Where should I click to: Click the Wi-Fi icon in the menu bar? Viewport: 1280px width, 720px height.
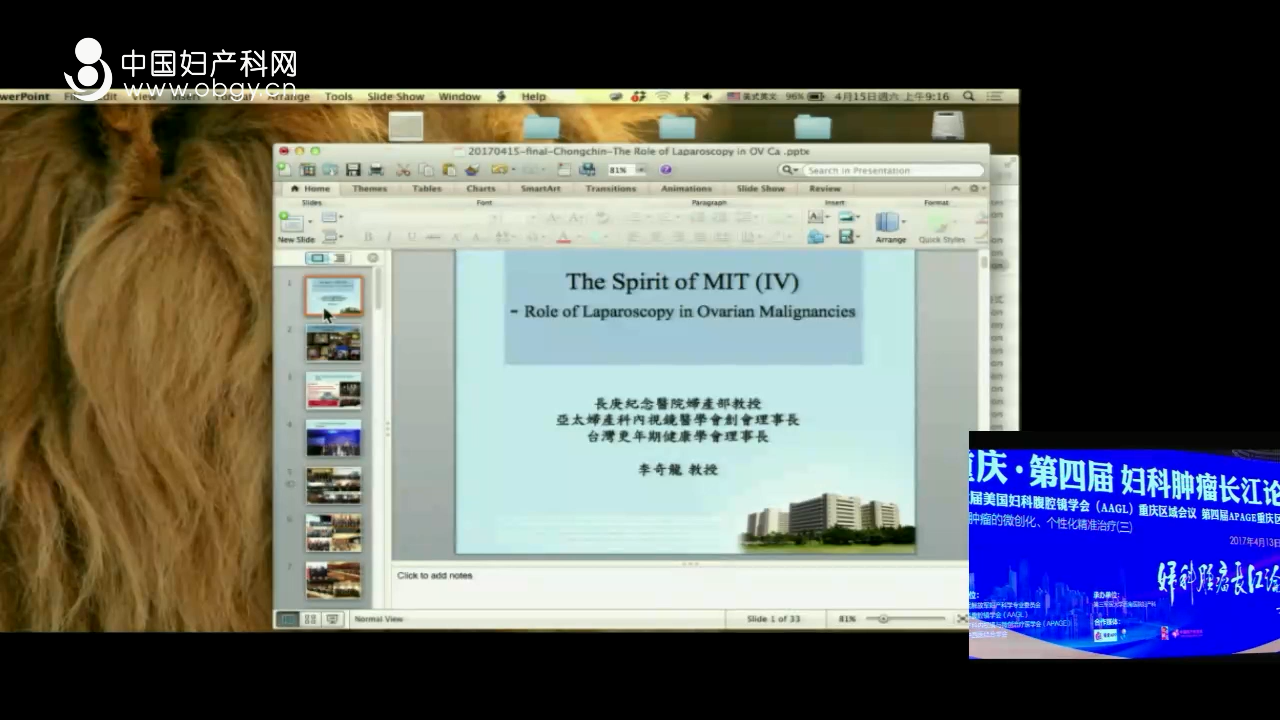(662, 97)
